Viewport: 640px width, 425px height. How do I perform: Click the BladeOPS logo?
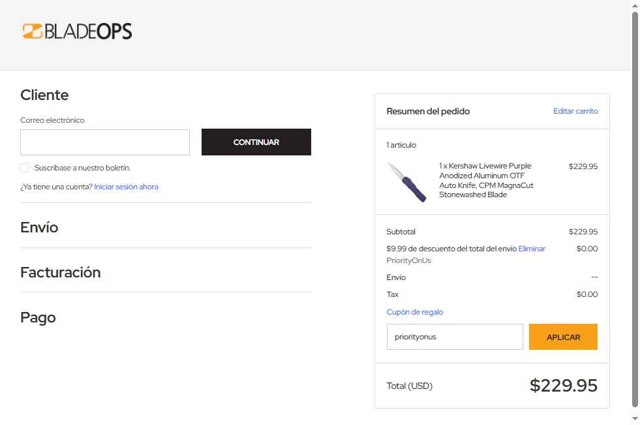pos(77,31)
